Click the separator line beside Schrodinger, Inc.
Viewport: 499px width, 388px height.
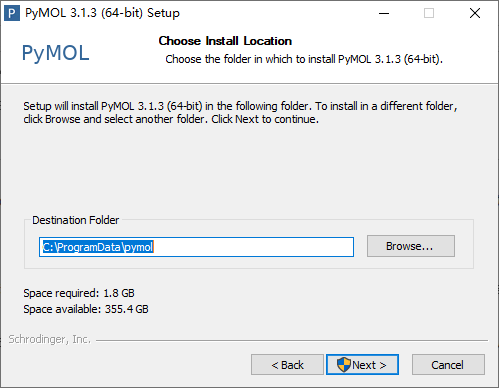[x=292, y=340]
